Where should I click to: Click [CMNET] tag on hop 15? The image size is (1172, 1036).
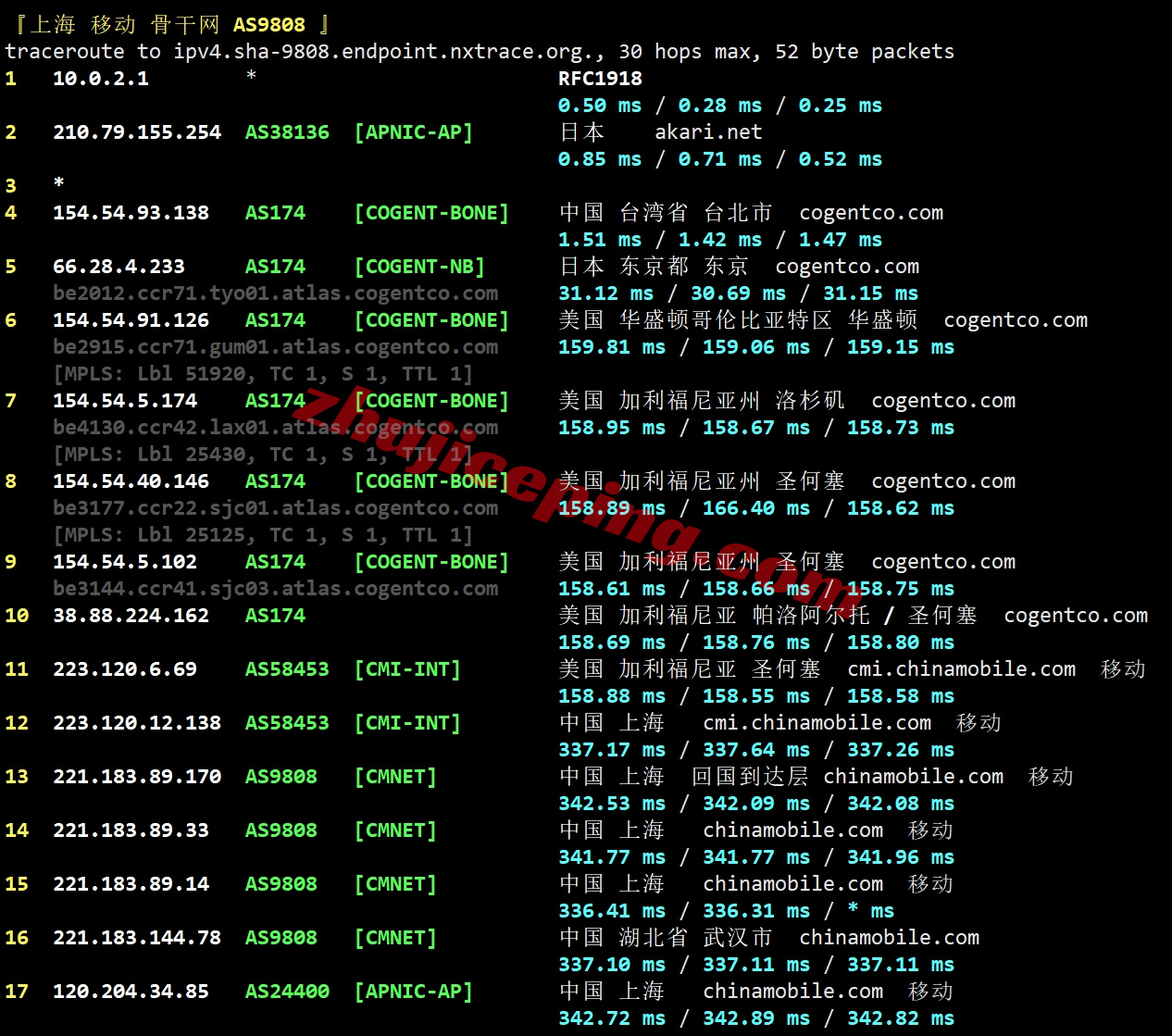coord(395,884)
